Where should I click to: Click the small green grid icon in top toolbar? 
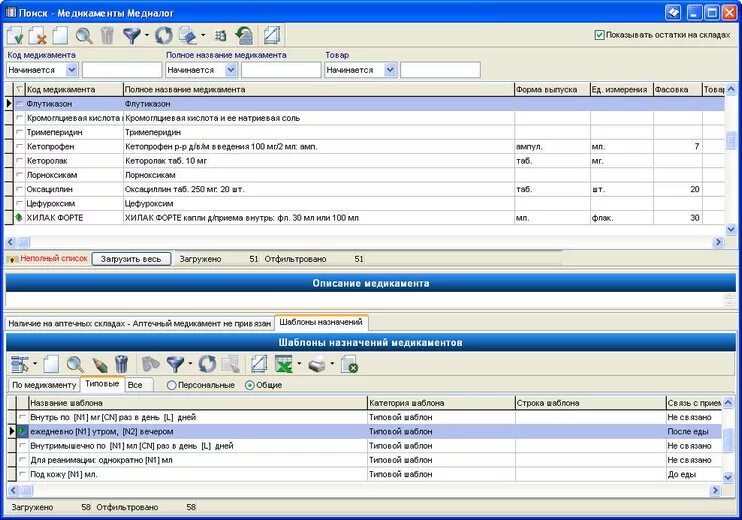(221, 35)
